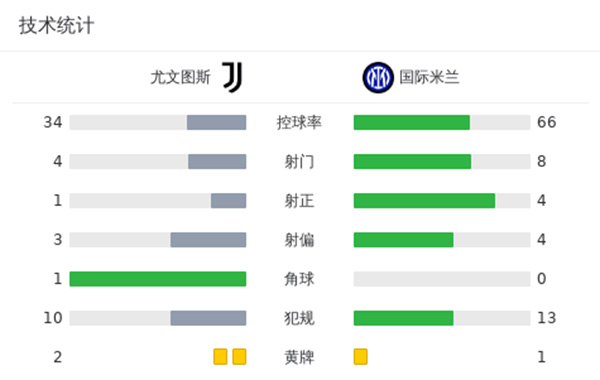The width and height of the screenshot is (600, 380).
Task: Click Juventus' first yellow card icon
Action: click(220, 357)
